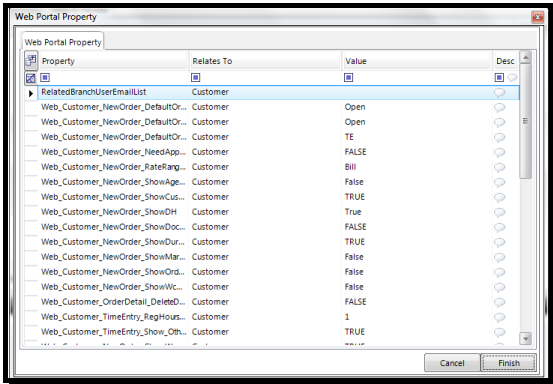View description bubble for NewOrder_ShowMar row
This screenshot has width=553, height=384.
click(x=499, y=257)
